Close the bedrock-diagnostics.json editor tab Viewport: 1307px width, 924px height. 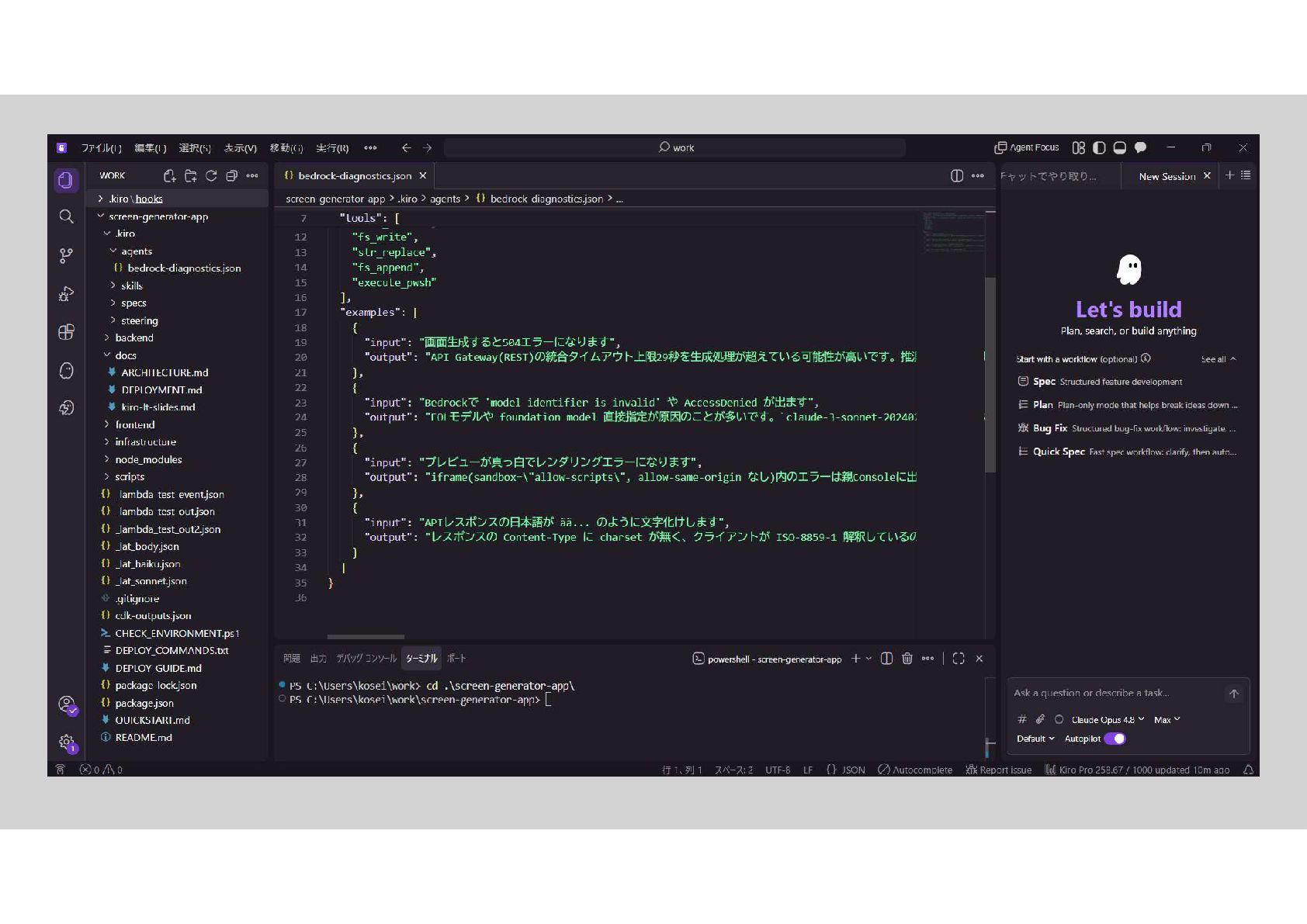(x=422, y=176)
